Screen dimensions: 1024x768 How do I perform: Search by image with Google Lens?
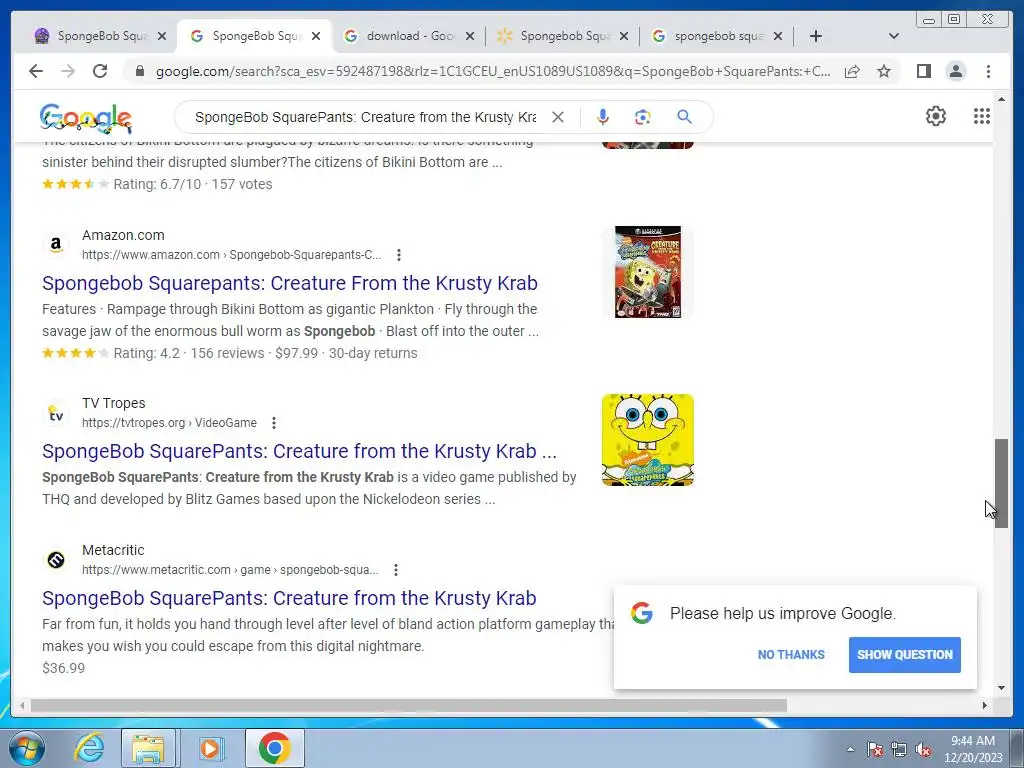click(643, 117)
